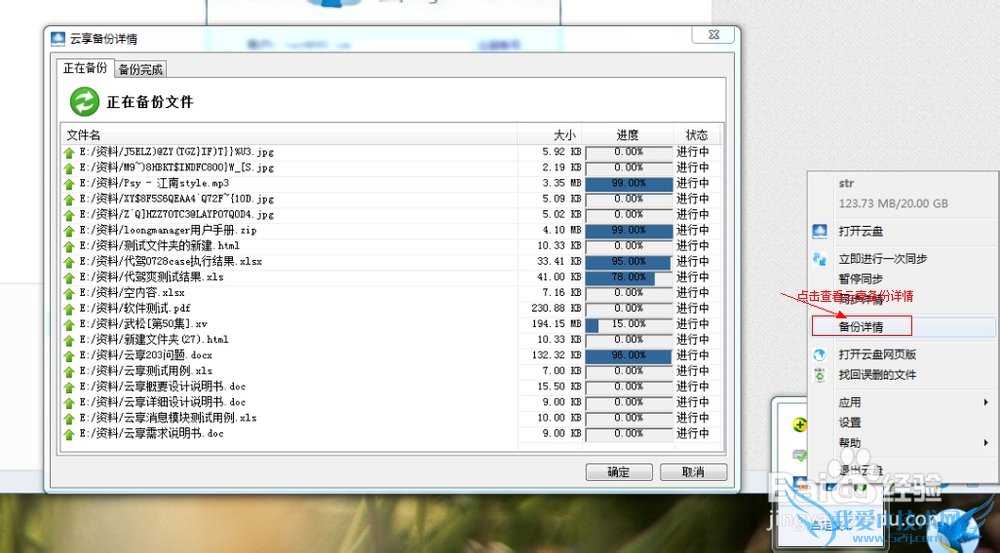The image size is (1000, 553).
Task: Click the upload arrow for 云享详细设计说明书.doc
Action: (x=69, y=402)
